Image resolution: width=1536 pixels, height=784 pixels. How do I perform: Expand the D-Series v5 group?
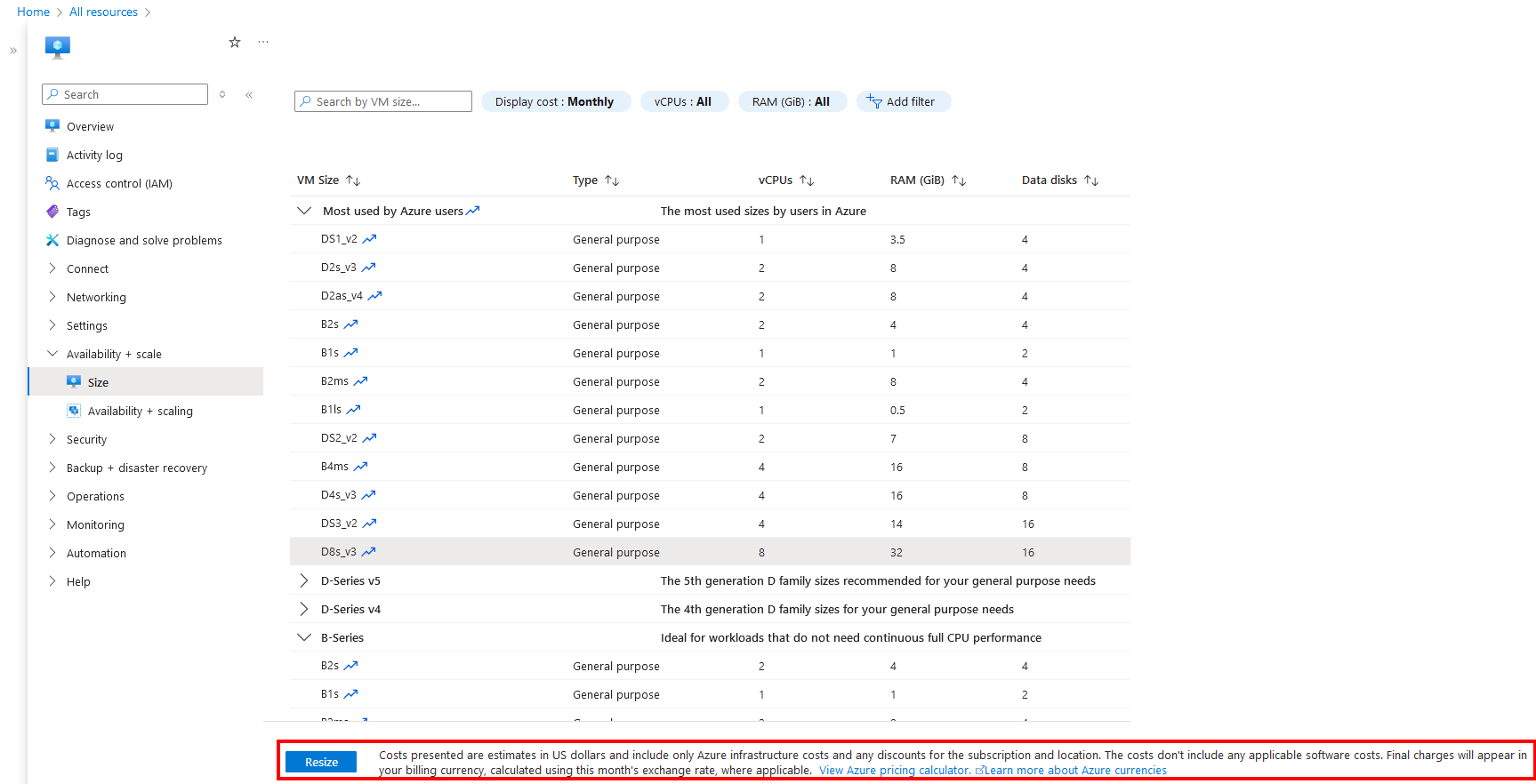click(304, 580)
